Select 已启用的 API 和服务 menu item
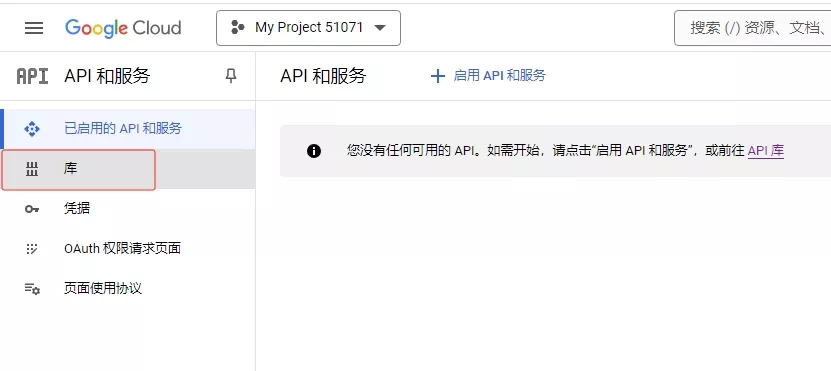This screenshot has width=831, height=371. 128,129
